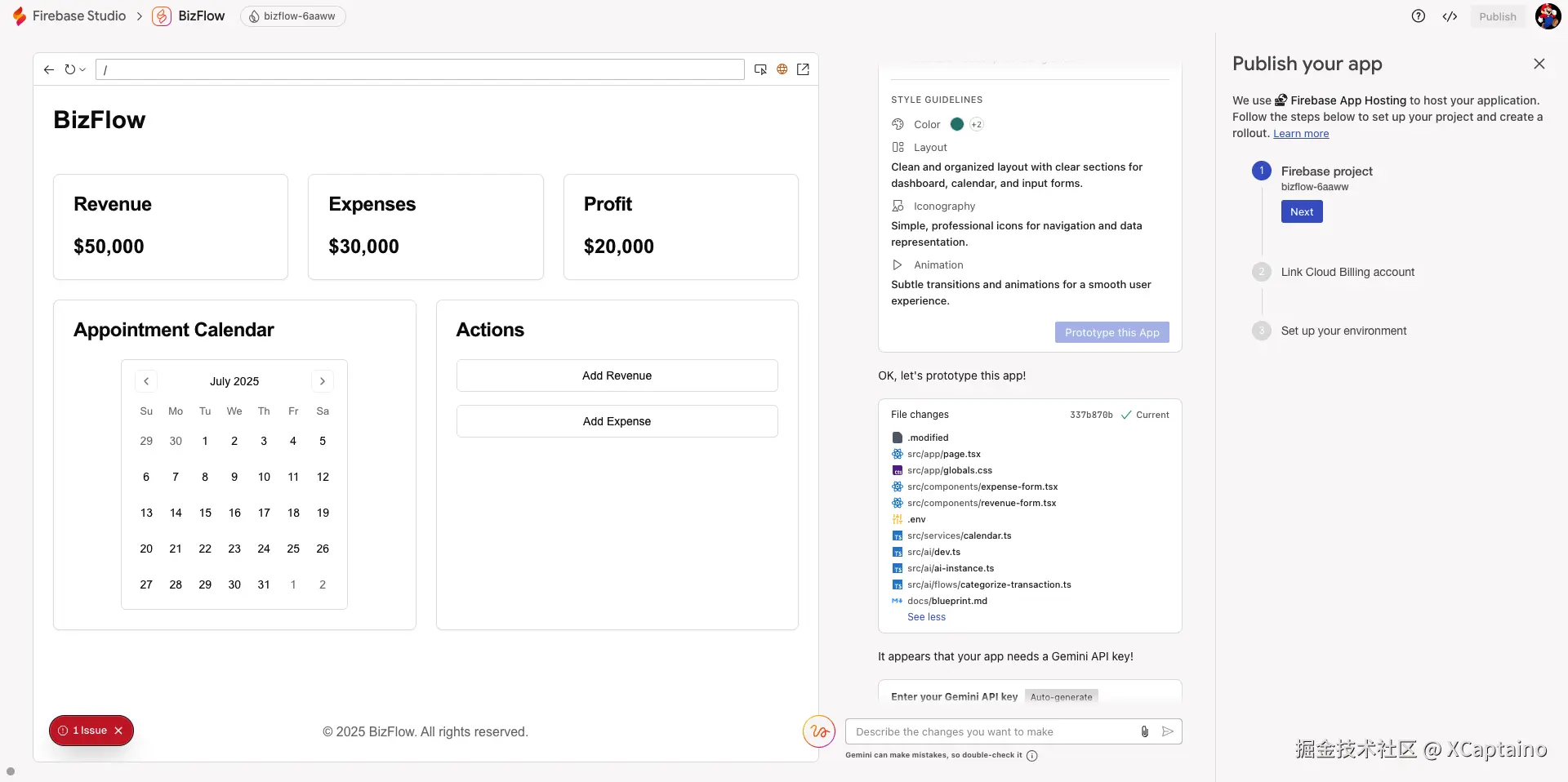Click Next under Firebase project step
This screenshot has height=782, width=1568.
(1302, 212)
